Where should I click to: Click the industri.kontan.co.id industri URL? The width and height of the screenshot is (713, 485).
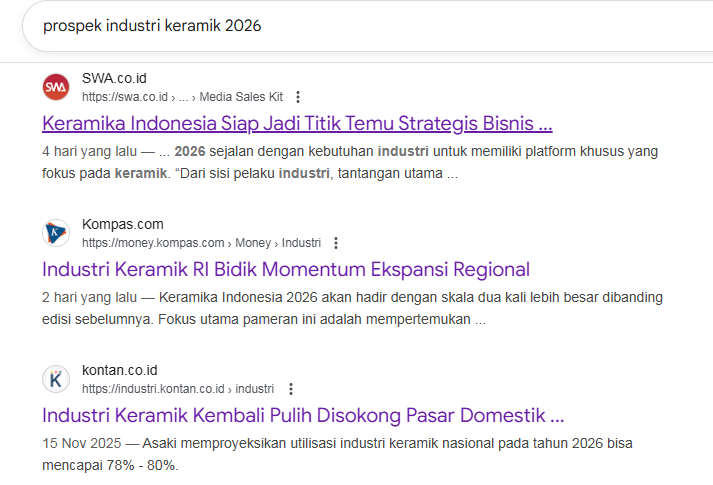[x=178, y=389]
